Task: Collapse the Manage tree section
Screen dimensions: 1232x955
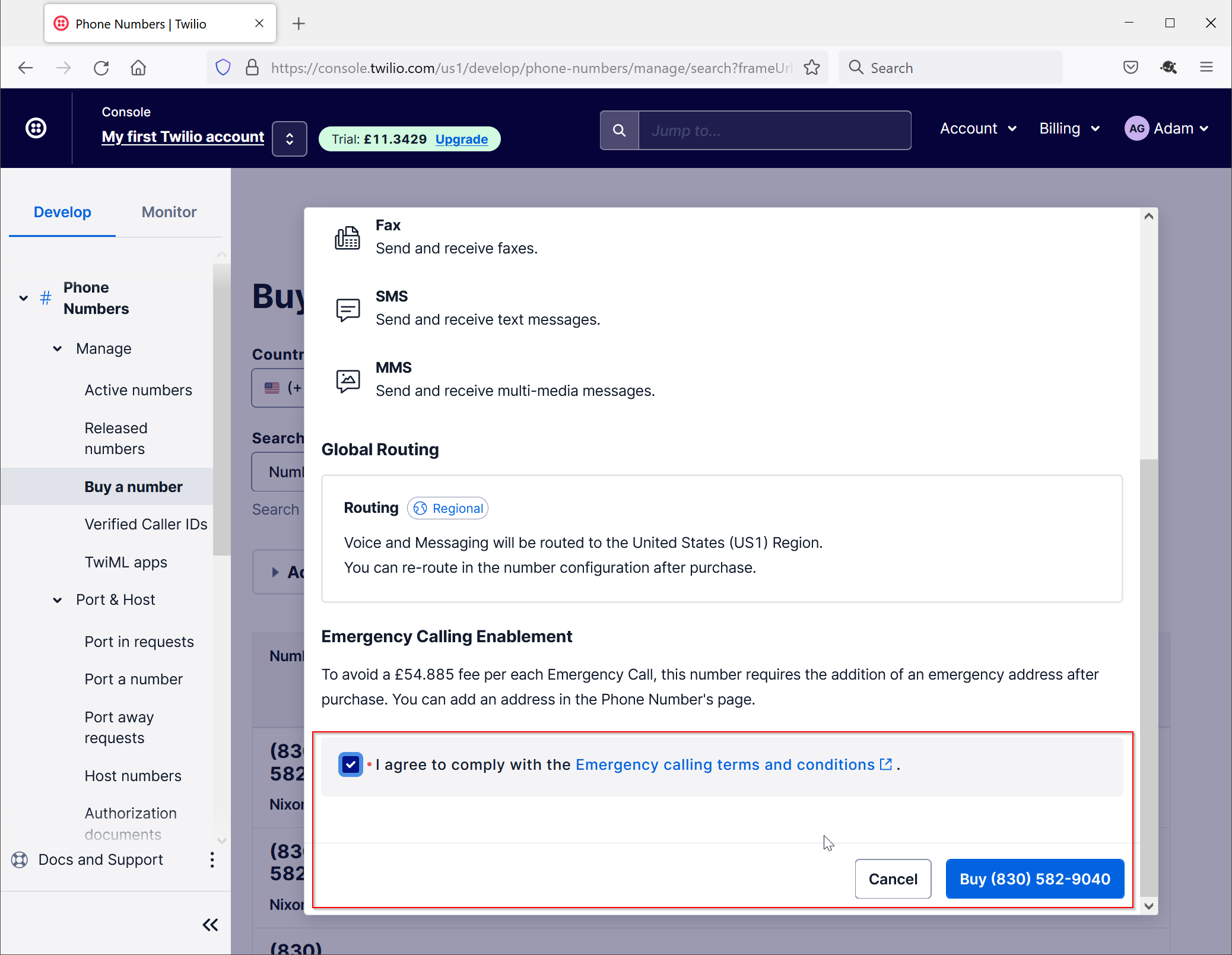Action: [x=58, y=349]
